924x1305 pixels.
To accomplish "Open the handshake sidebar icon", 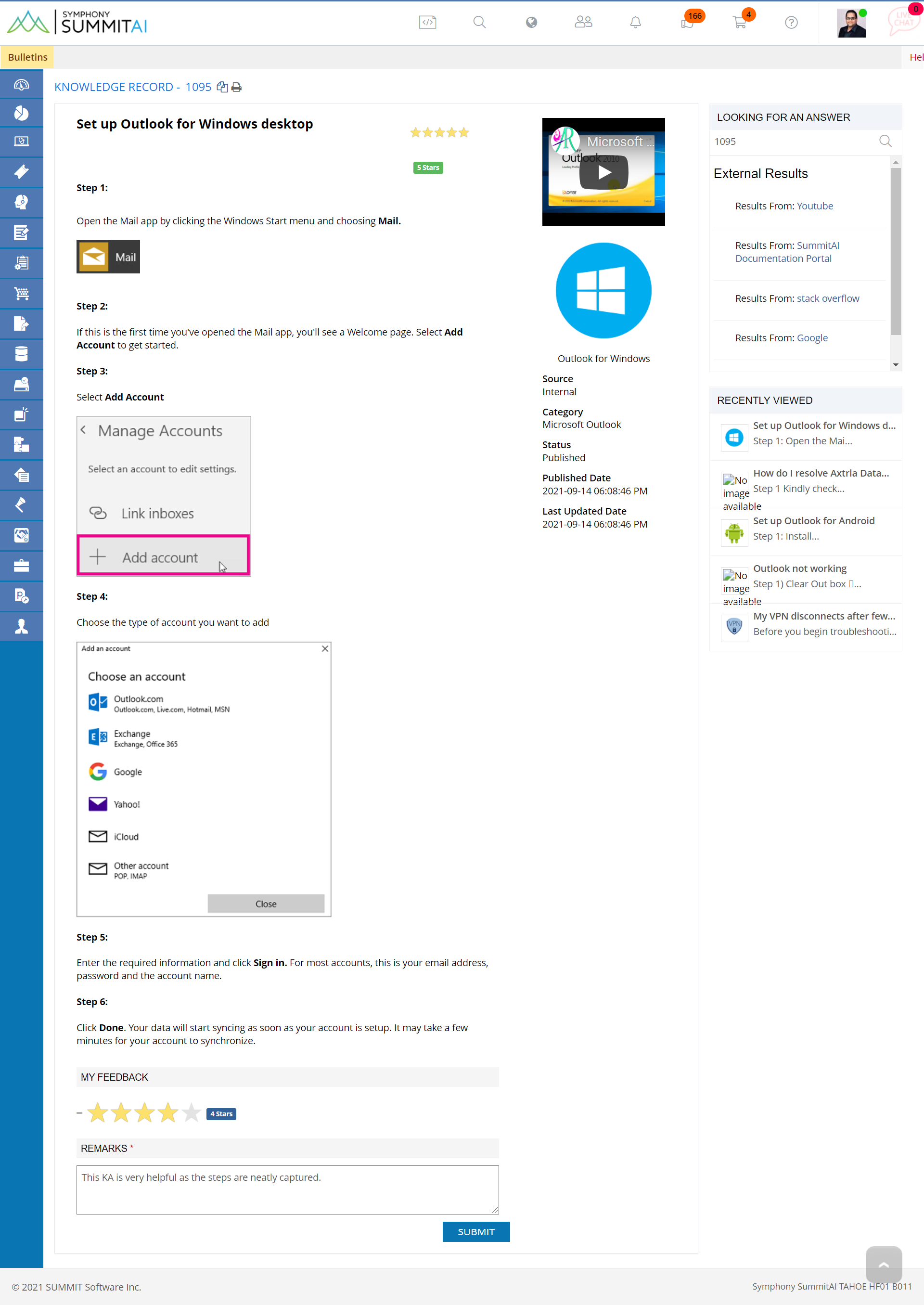I will coord(21,535).
